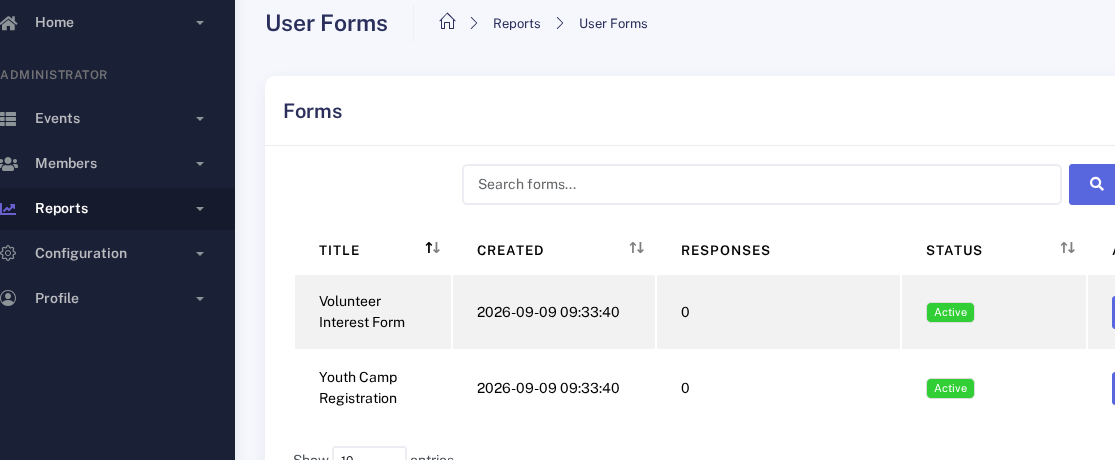Viewport: 1115px width, 460px height.
Task: Click response count of Youth Camp Registration
Action: click(x=685, y=388)
